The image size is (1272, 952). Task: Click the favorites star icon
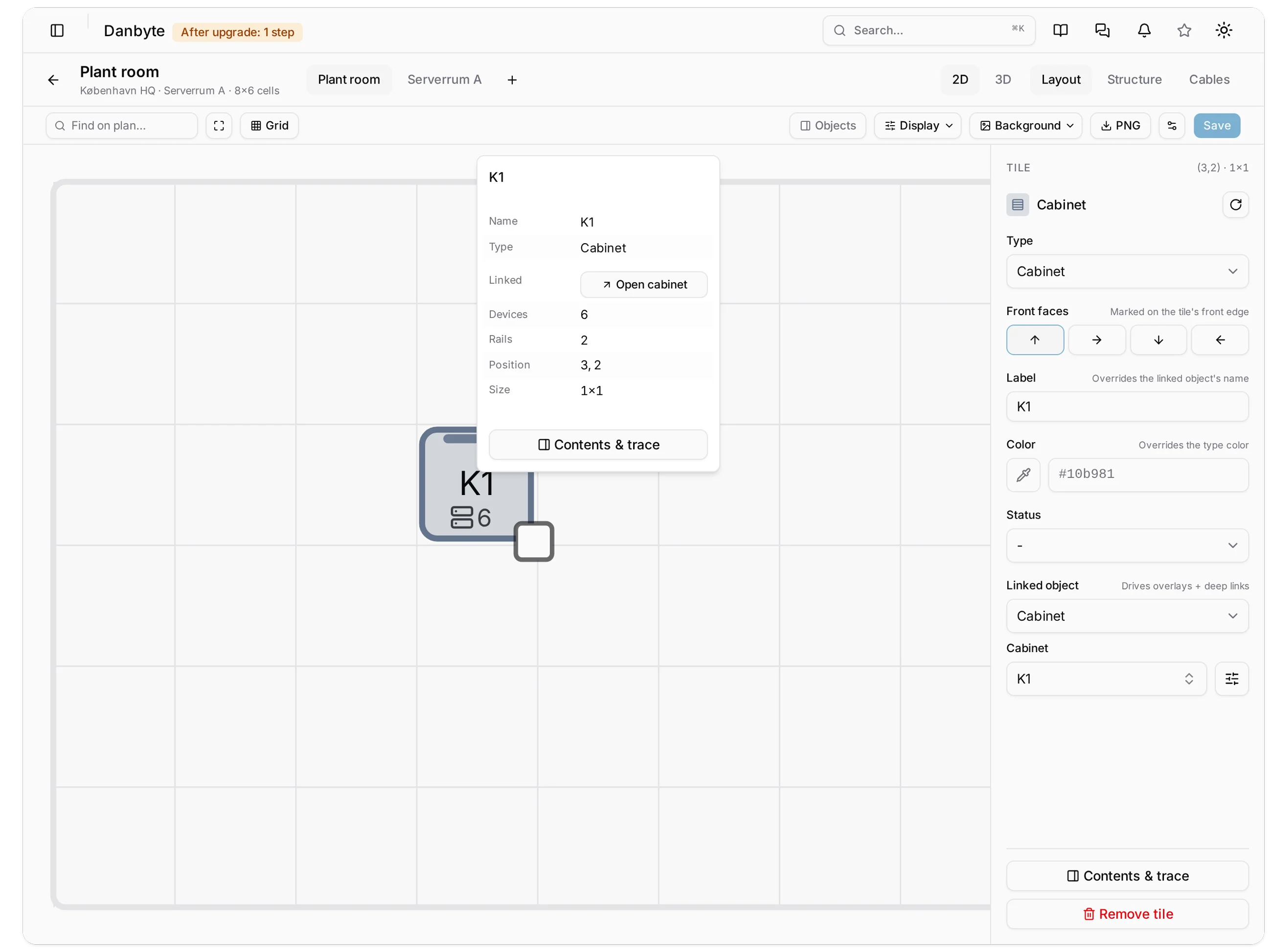pos(1184,30)
